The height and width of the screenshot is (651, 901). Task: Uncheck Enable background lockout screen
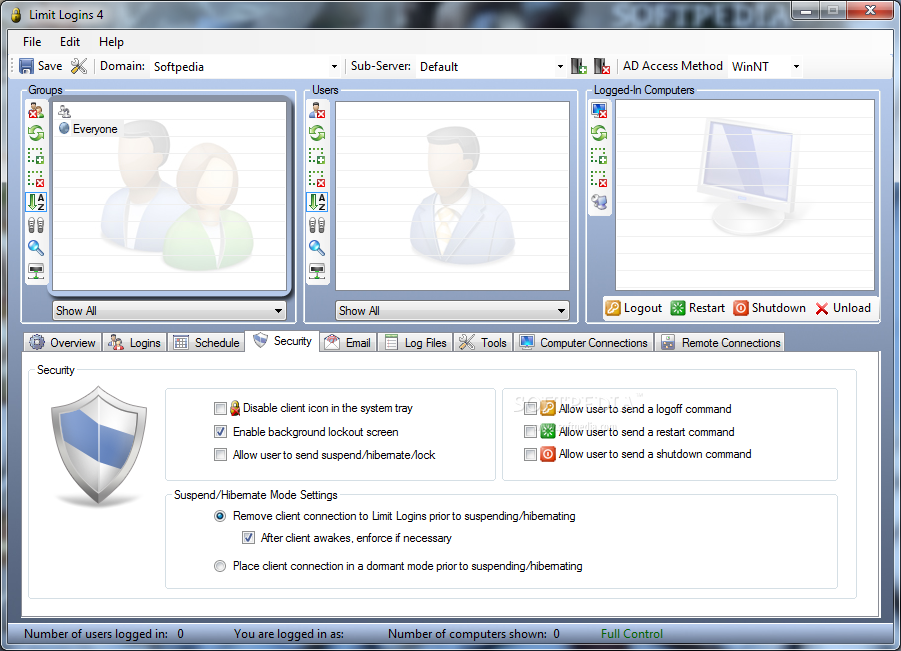[220, 432]
